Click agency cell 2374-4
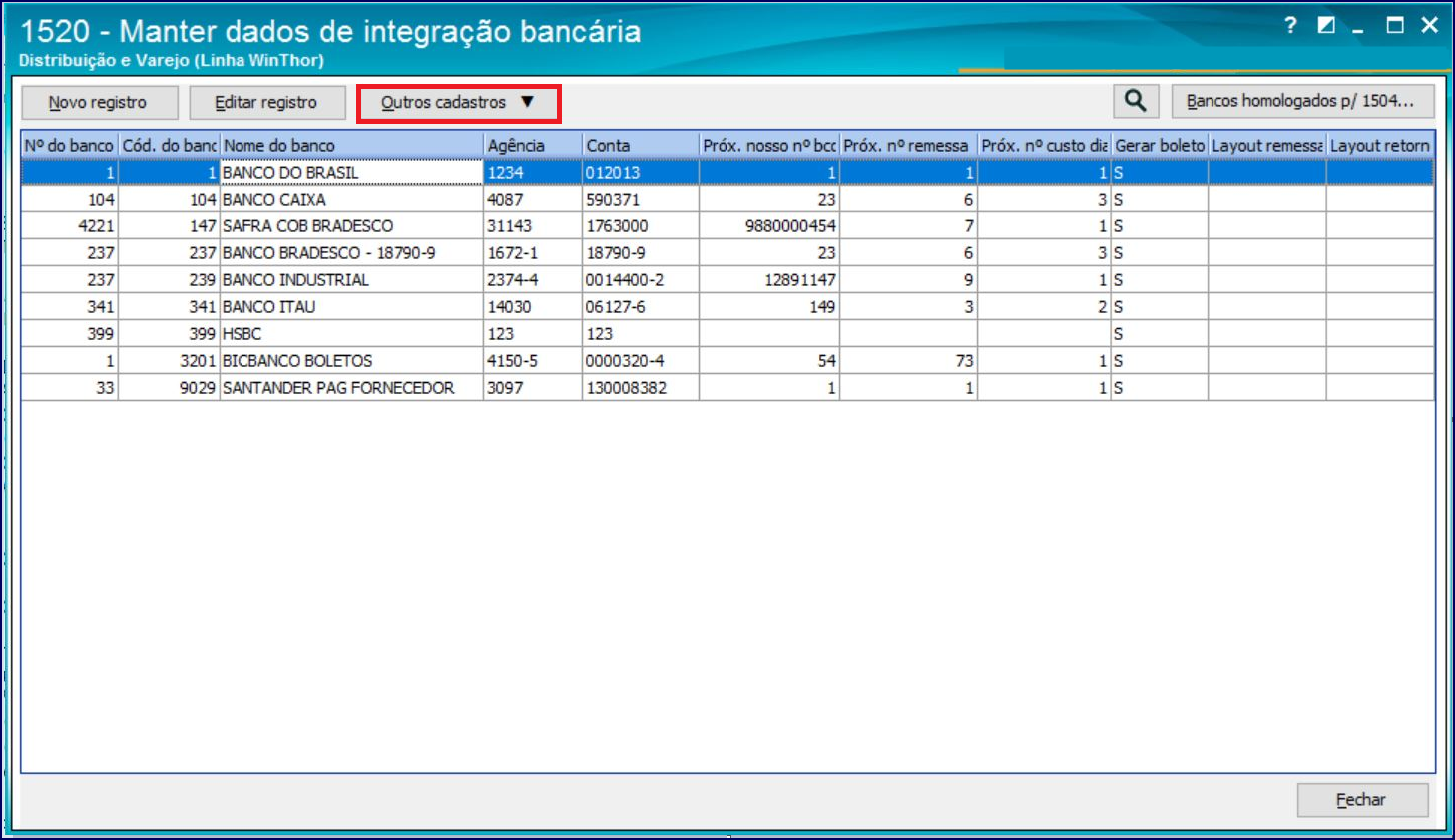Image resolution: width=1455 pixels, height=840 pixels. click(533, 280)
